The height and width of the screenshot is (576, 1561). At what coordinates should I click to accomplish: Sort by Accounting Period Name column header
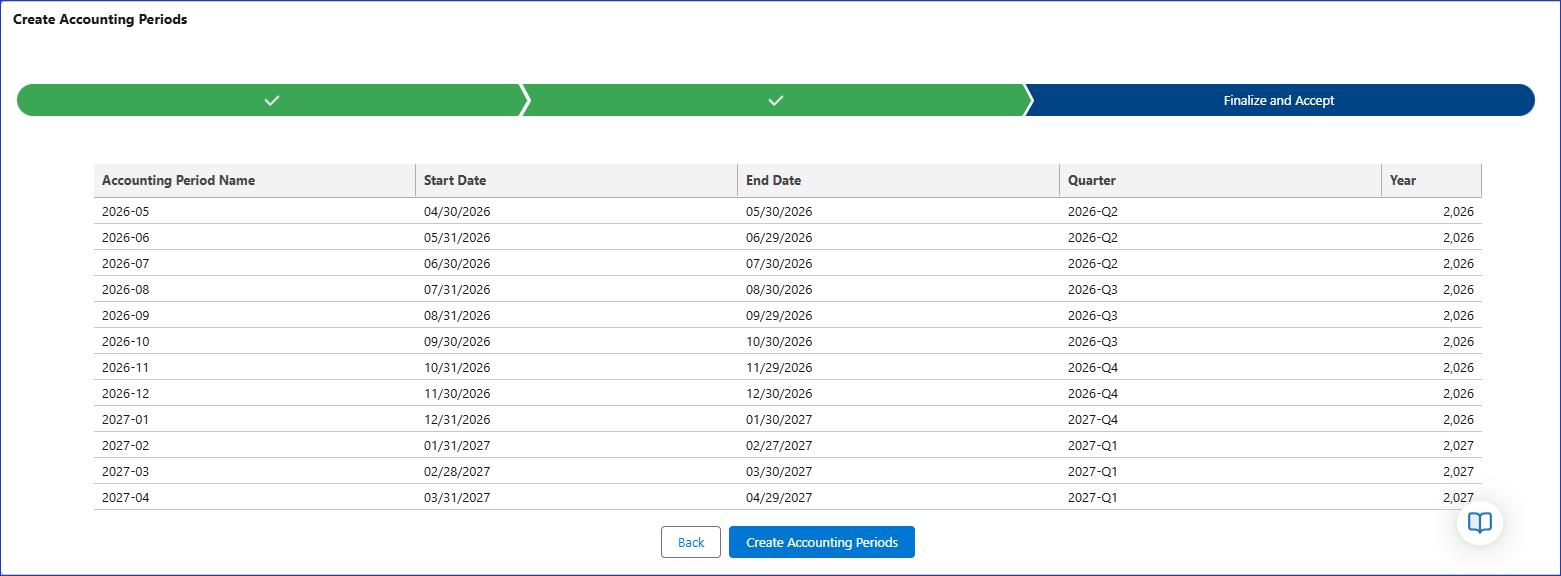[x=178, y=181]
